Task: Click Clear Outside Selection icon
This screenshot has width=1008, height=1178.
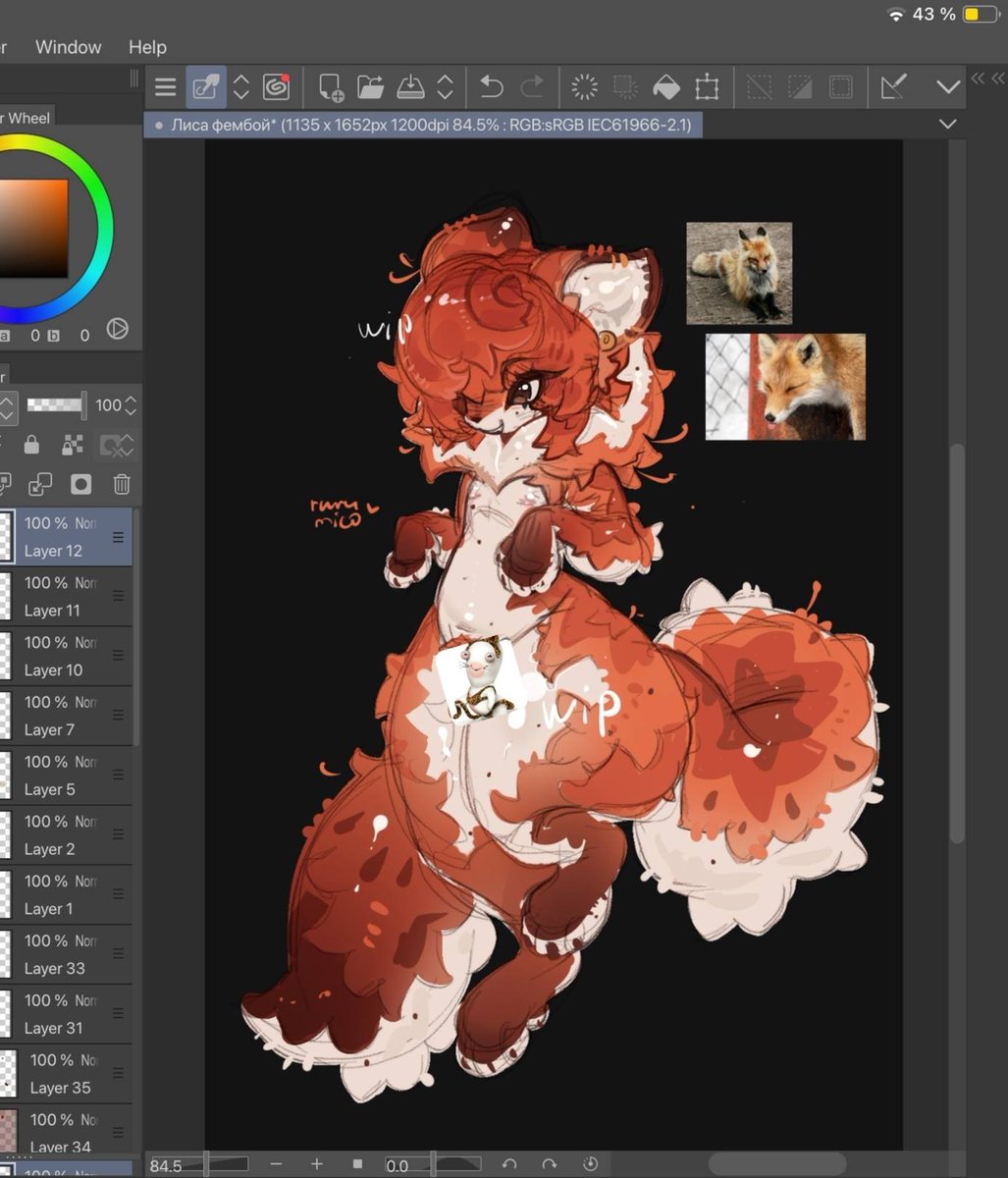Action: pyautogui.click(x=625, y=87)
